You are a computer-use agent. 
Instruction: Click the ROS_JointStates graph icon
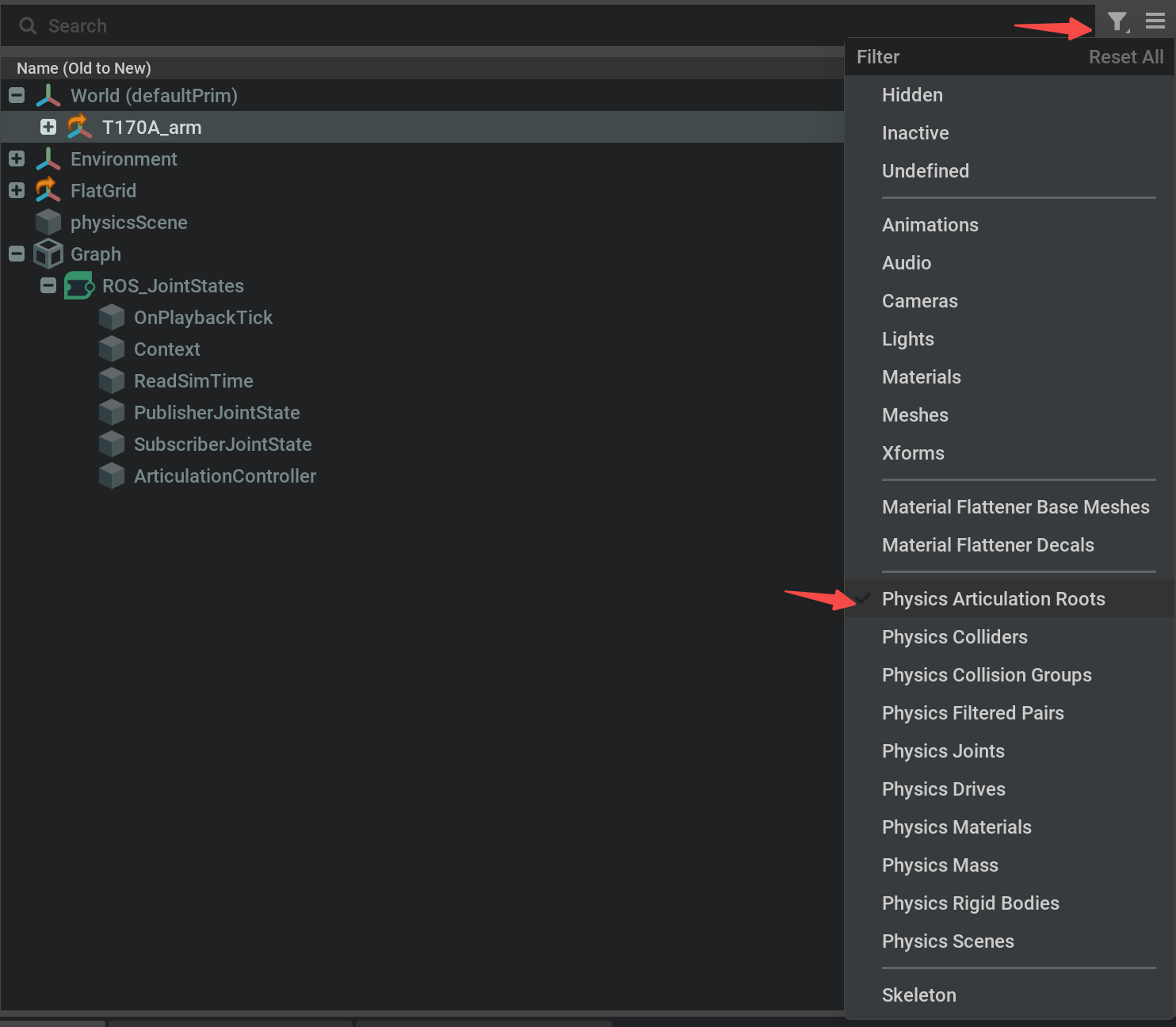(79, 286)
